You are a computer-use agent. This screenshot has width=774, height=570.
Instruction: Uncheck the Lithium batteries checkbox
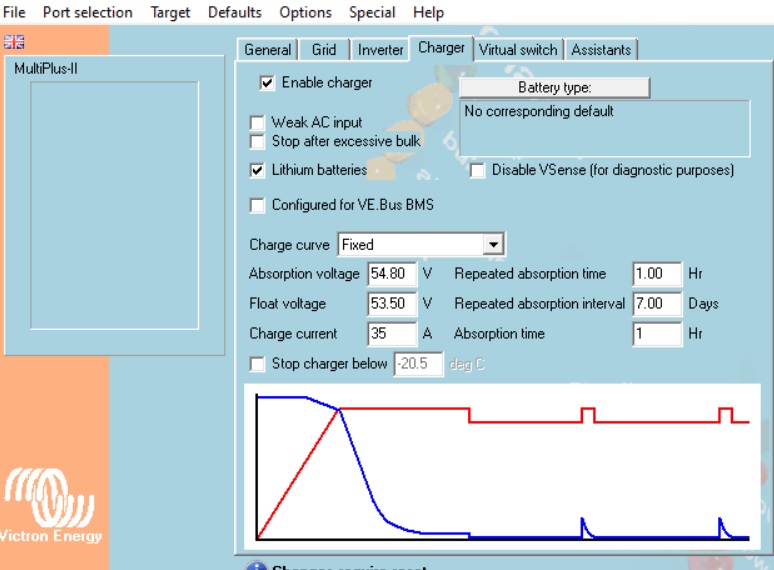(257, 171)
